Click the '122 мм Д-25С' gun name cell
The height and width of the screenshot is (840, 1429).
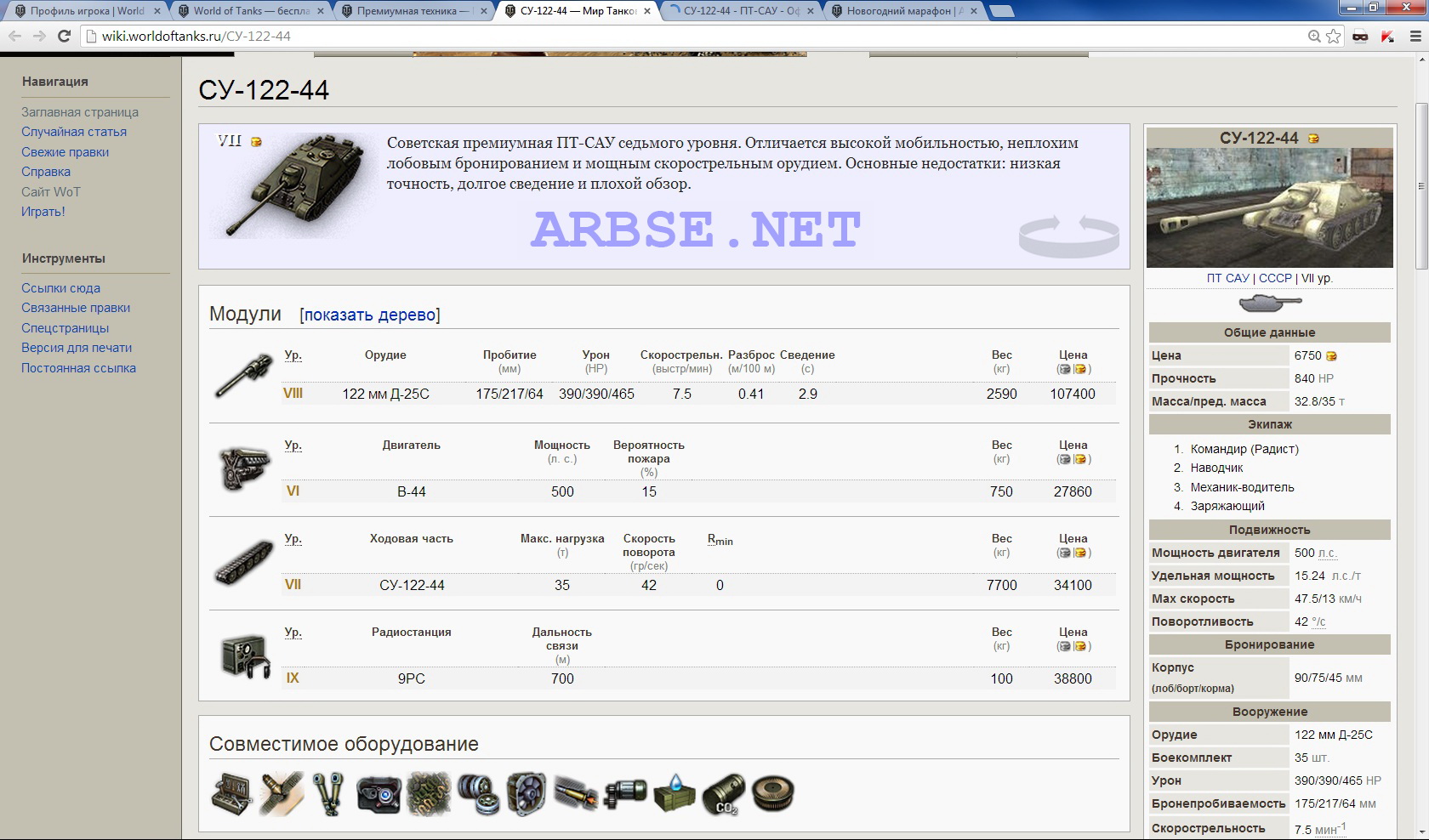coord(385,394)
